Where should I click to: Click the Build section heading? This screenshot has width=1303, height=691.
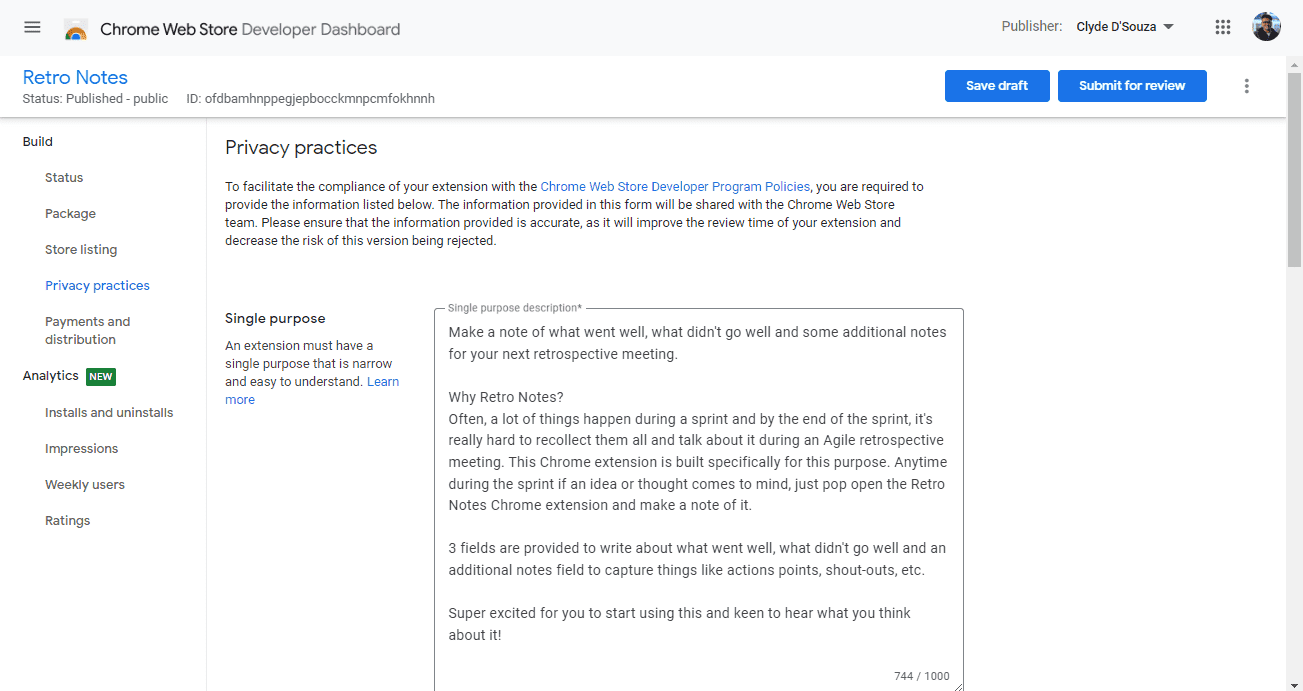point(38,142)
